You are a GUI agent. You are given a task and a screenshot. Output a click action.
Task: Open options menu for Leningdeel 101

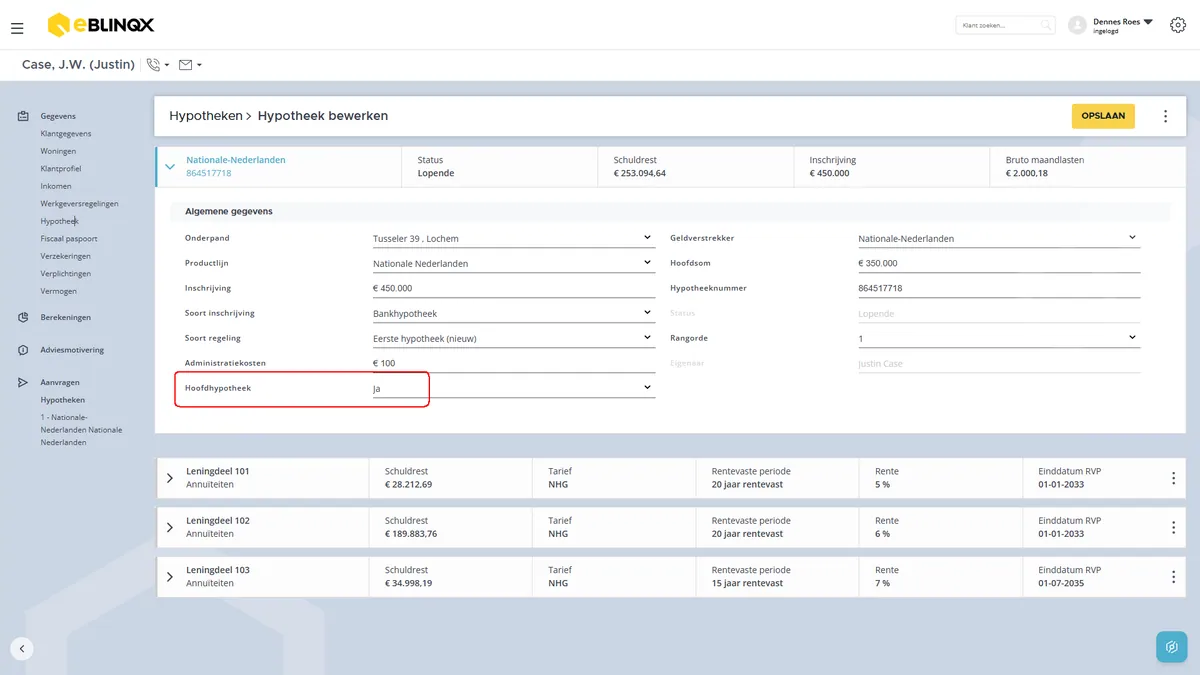pos(1173,479)
